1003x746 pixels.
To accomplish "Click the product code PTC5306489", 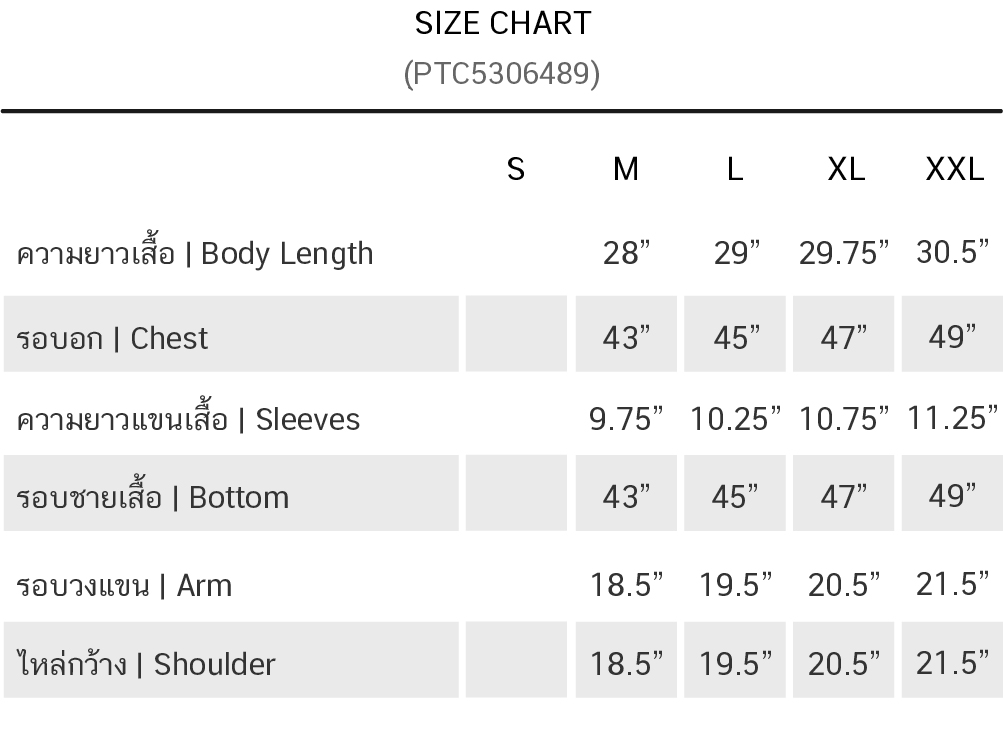I will [502, 74].
